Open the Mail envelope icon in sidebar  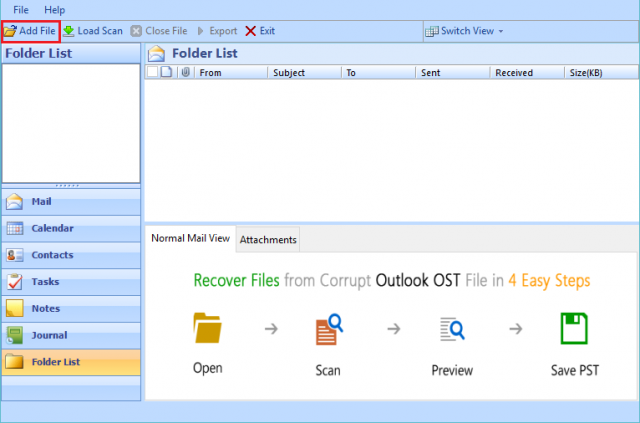coord(15,202)
